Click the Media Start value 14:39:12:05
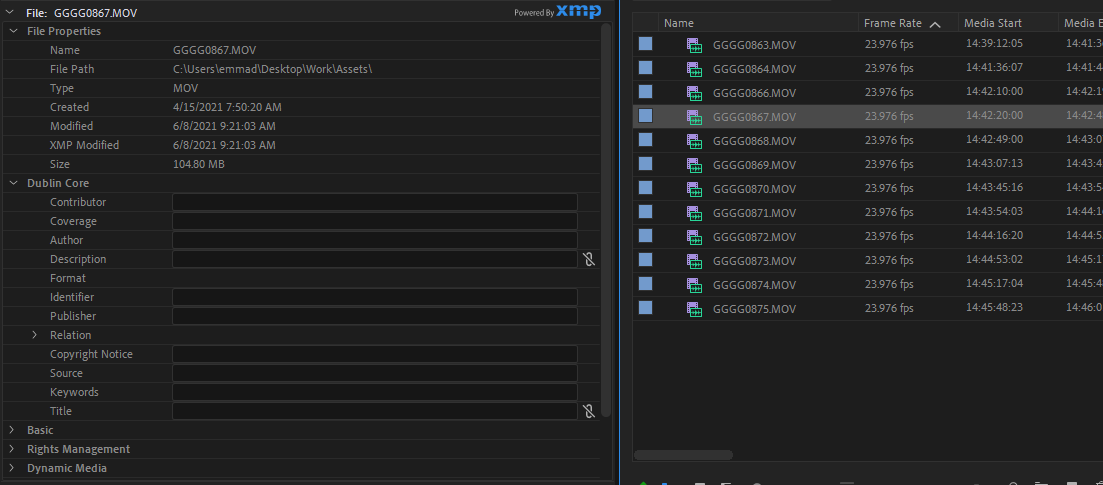Image resolution: width=1103 pixels, height=485 pixels. tap(994, 44)
